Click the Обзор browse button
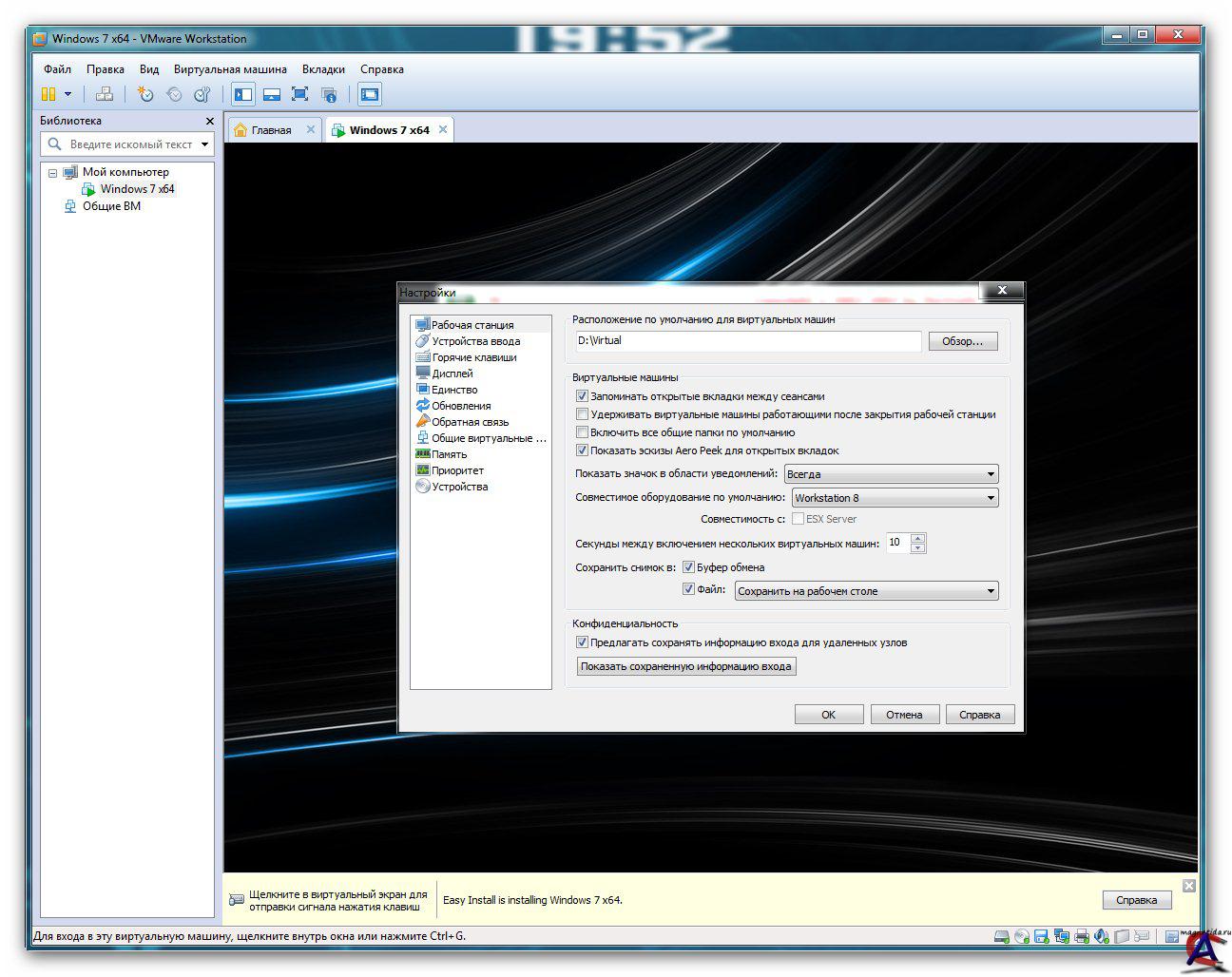1232x977 pixels. 962,341
